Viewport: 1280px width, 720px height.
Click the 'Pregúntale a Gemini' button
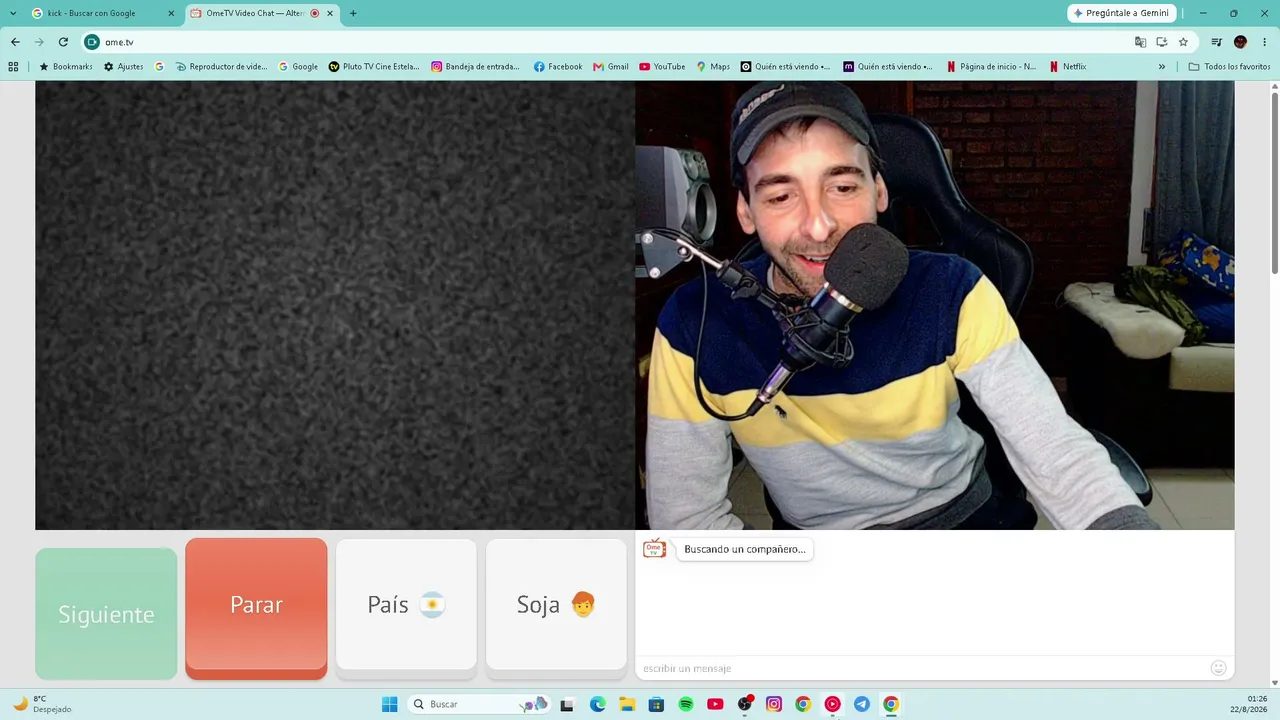click(1121, 13)
